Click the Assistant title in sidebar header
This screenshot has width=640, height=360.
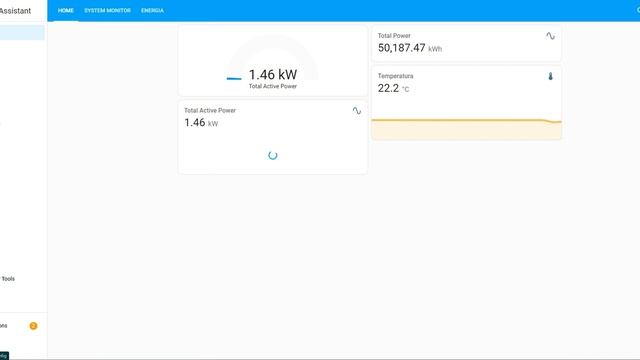point(15,11)
